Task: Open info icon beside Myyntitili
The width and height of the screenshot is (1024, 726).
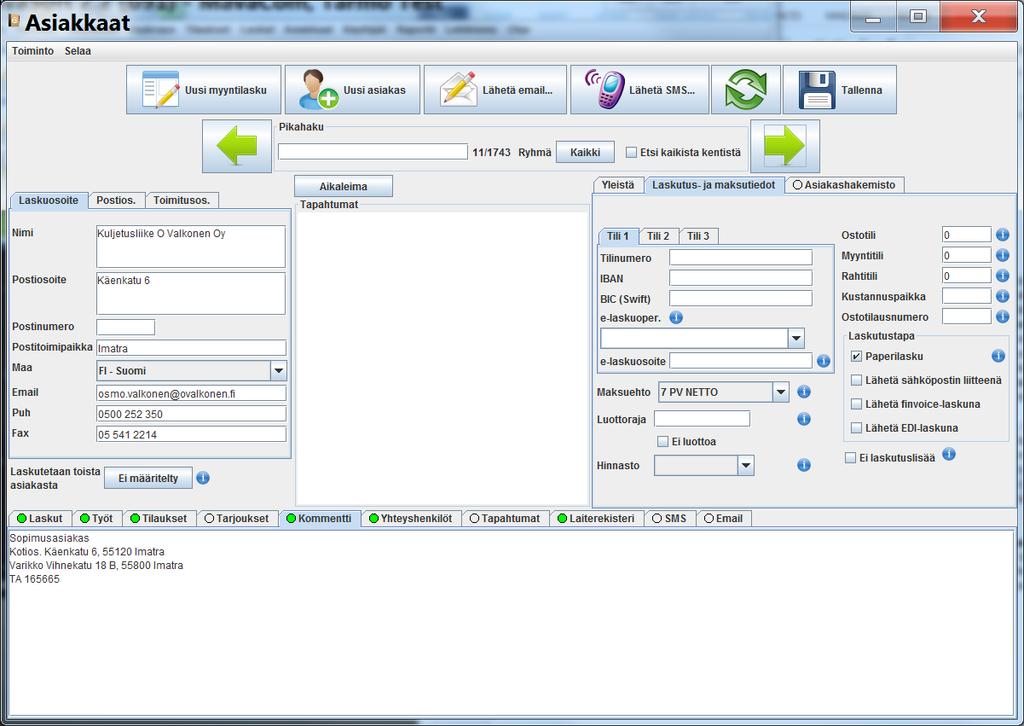Action: [1002, 255]
